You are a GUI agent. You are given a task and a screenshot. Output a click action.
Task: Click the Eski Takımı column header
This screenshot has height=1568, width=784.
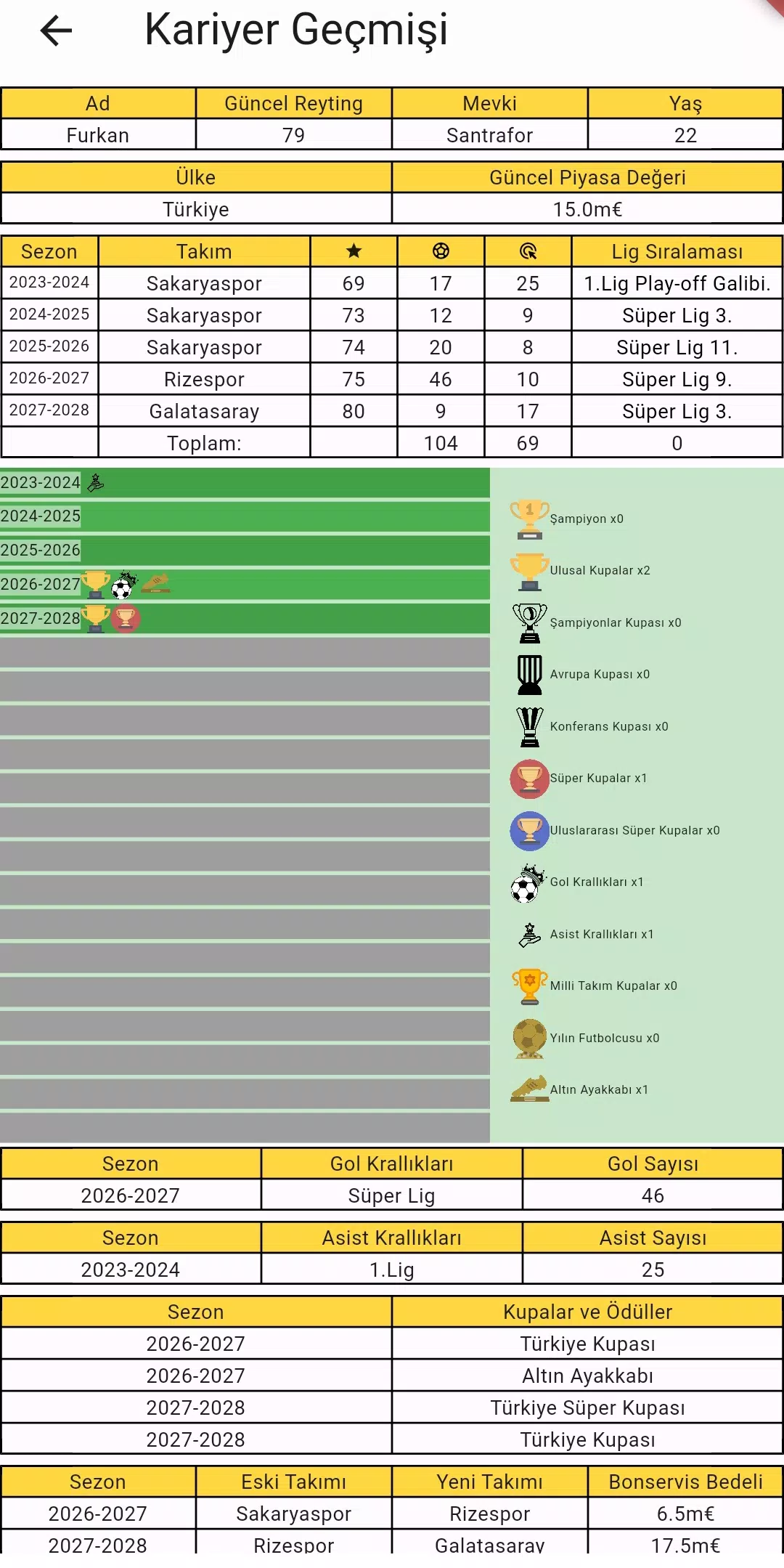(294, 1482)
